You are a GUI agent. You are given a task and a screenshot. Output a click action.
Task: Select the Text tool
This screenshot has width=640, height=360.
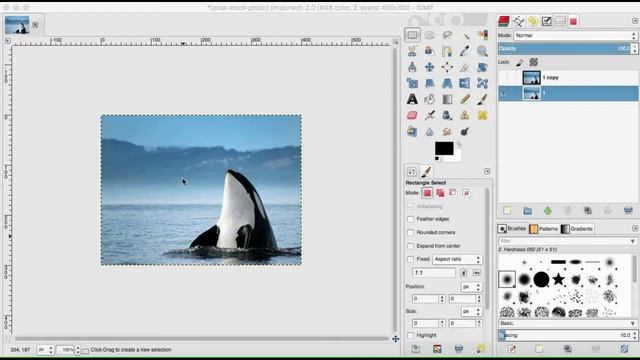412,99
